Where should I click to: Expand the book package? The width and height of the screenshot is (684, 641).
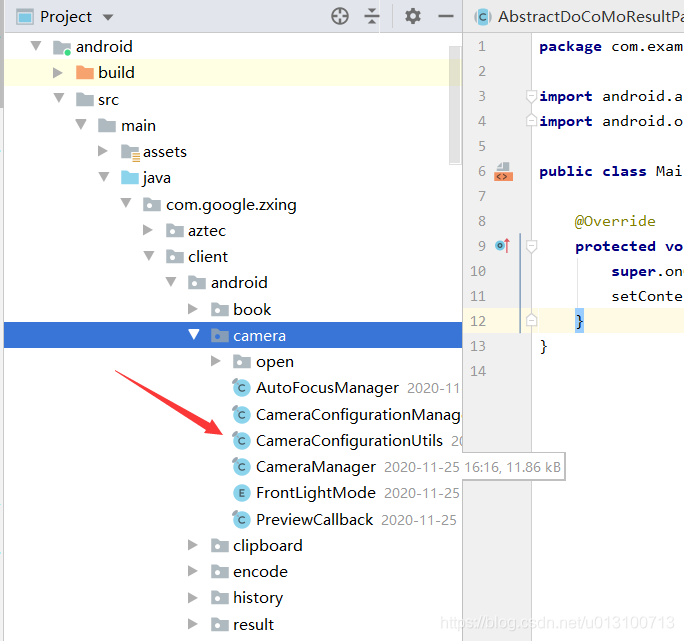tap(192, 309)
